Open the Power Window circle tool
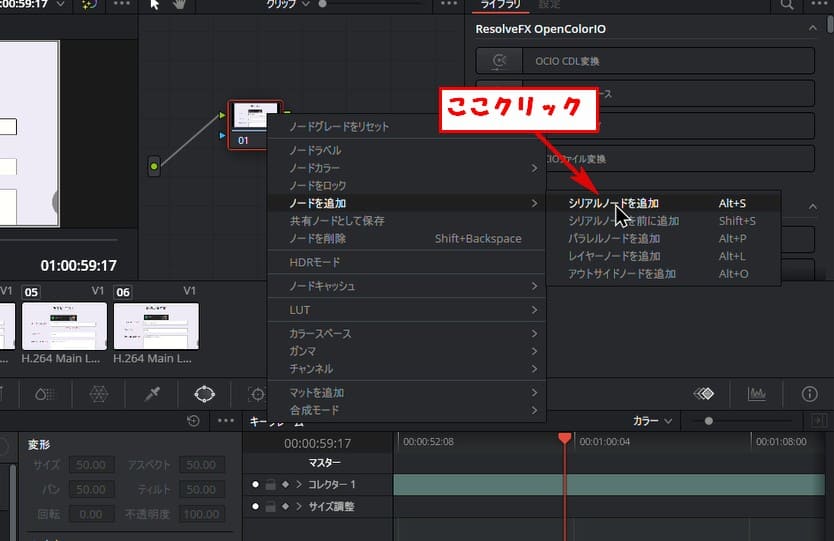Viewport: 834px width, 541px height. click(204, 394)
